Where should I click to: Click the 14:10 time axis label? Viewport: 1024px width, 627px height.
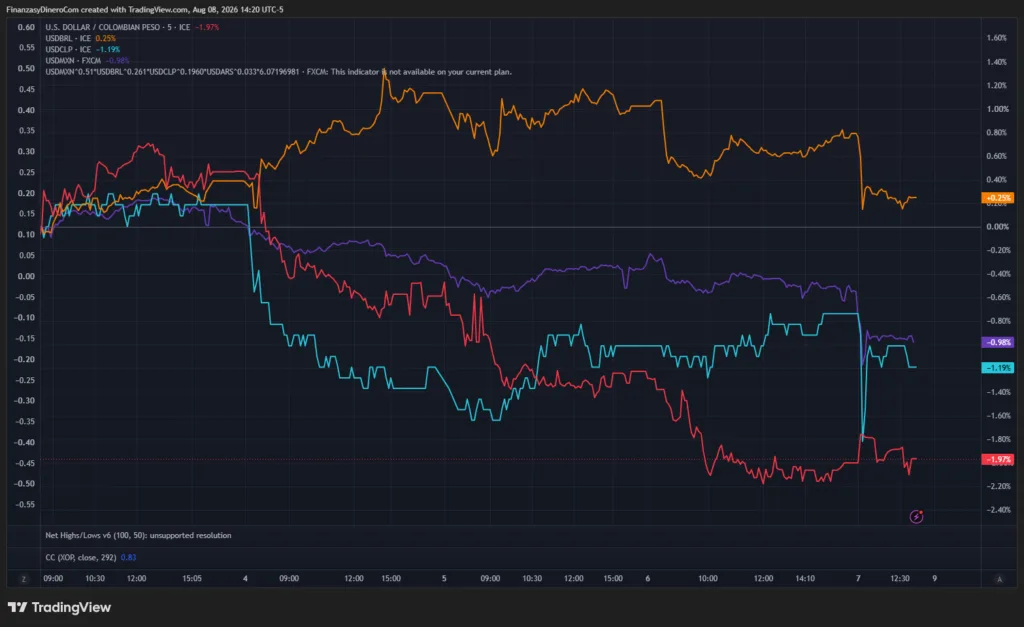coord(805,579)
